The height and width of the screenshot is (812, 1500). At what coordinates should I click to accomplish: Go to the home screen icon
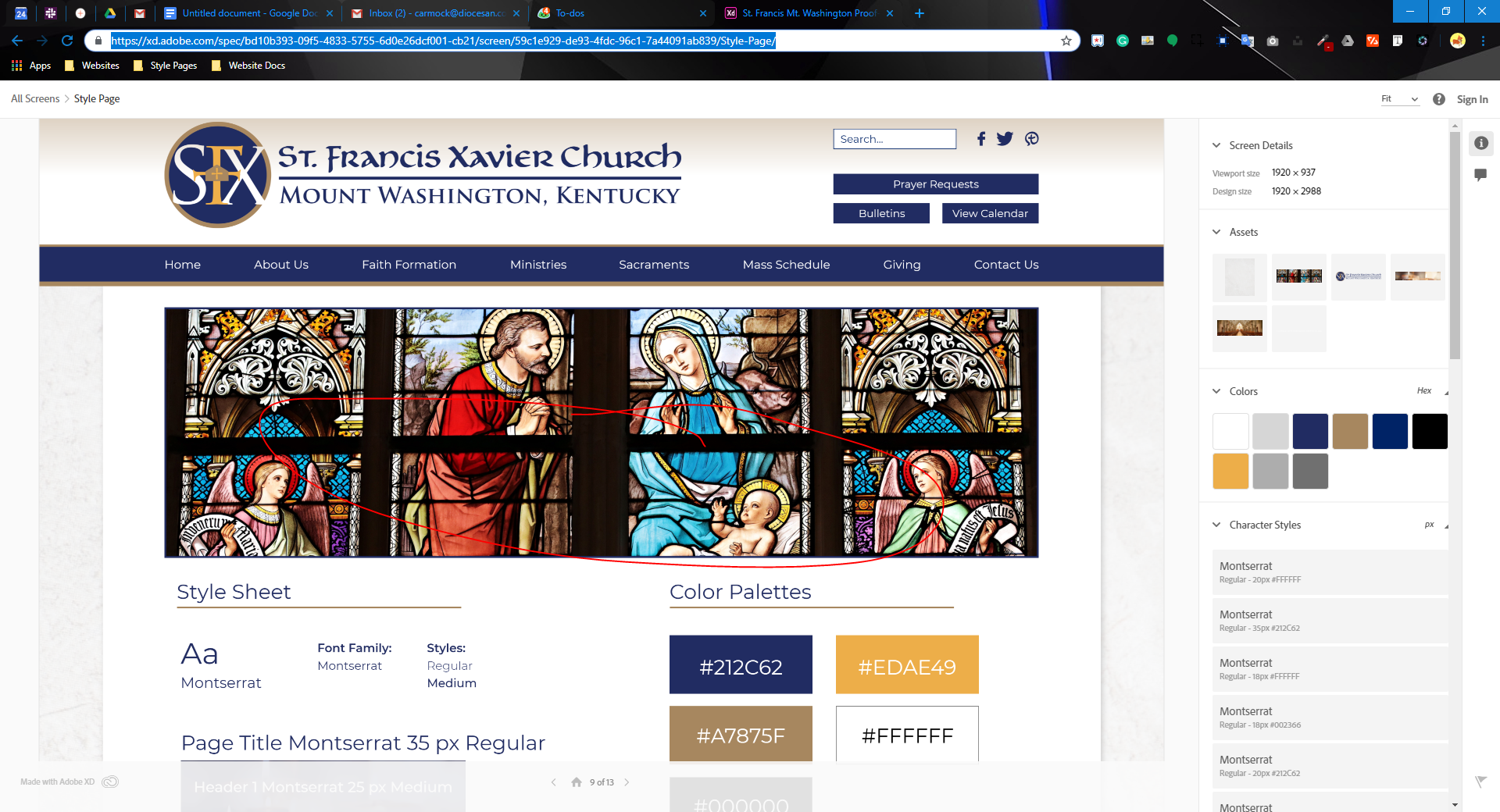(x=577, y=782)
